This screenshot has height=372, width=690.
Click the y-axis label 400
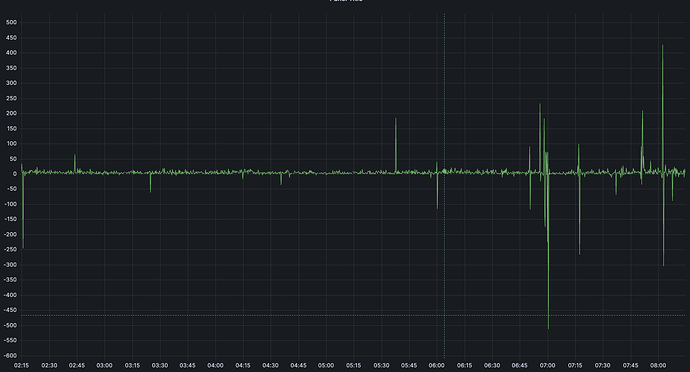pyautogui.click(x=12, y=53)
